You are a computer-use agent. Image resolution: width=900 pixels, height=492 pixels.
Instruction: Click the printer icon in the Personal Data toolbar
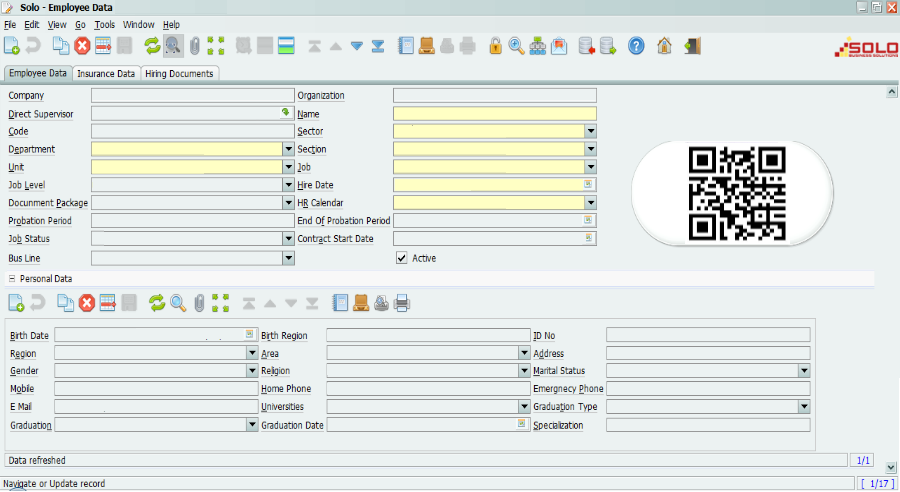(x=402, y=302)
